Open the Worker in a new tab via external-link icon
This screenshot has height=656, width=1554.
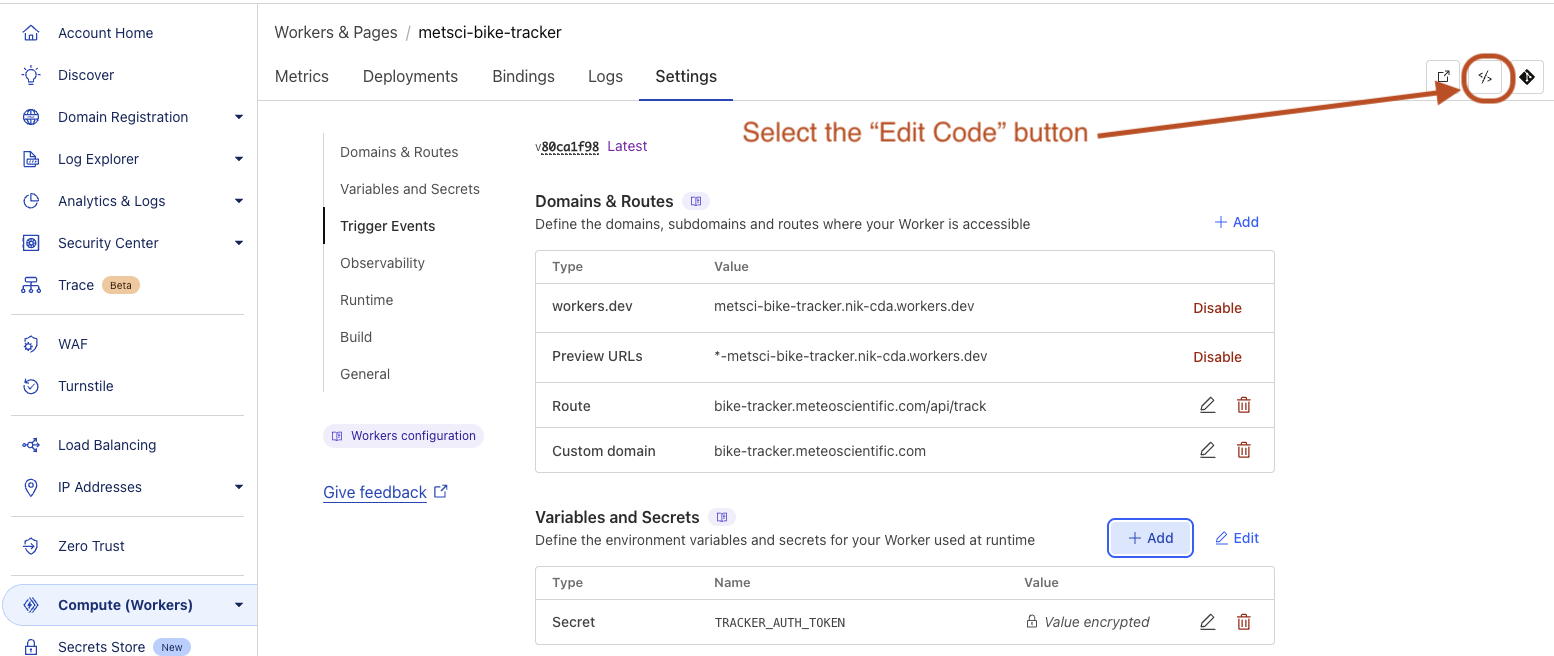tap(1443, 76)
